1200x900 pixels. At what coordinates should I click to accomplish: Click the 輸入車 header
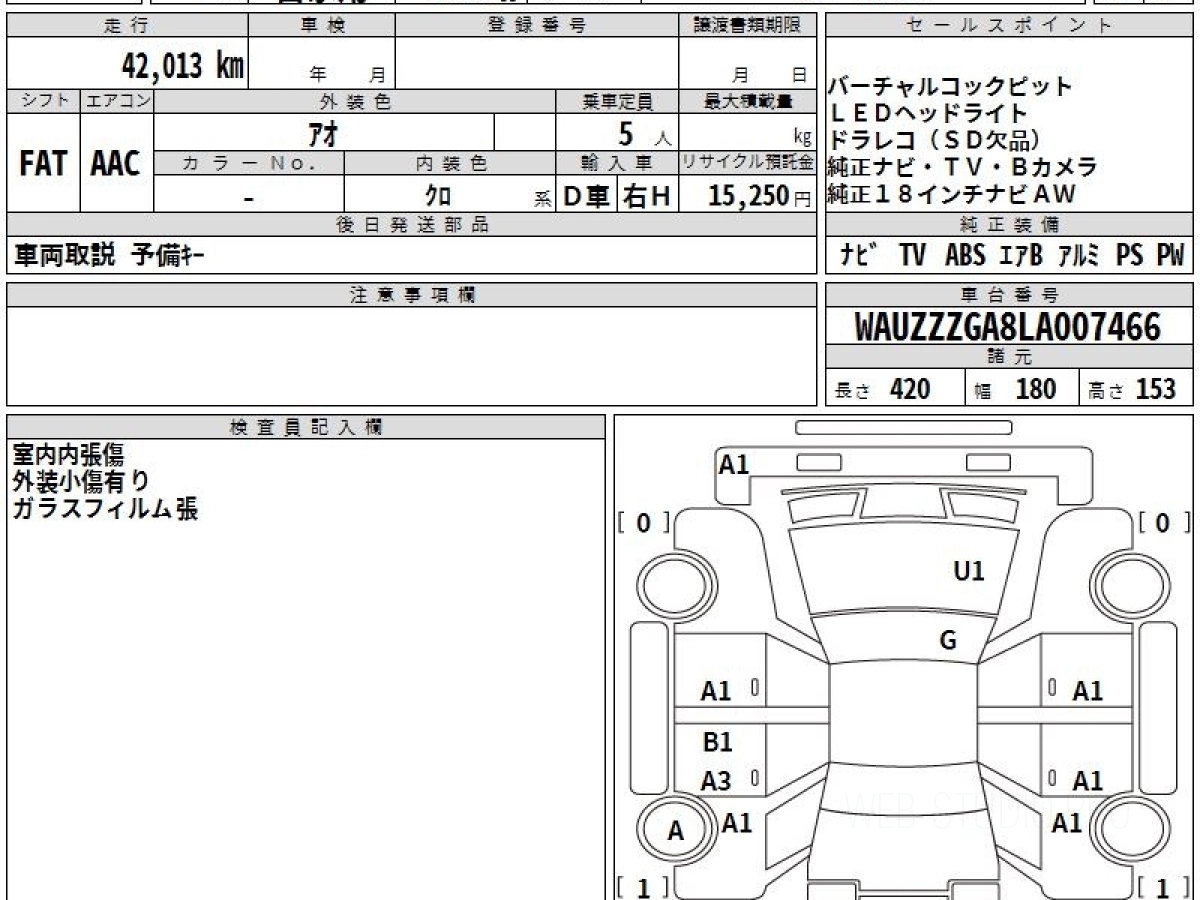[617, 163]
